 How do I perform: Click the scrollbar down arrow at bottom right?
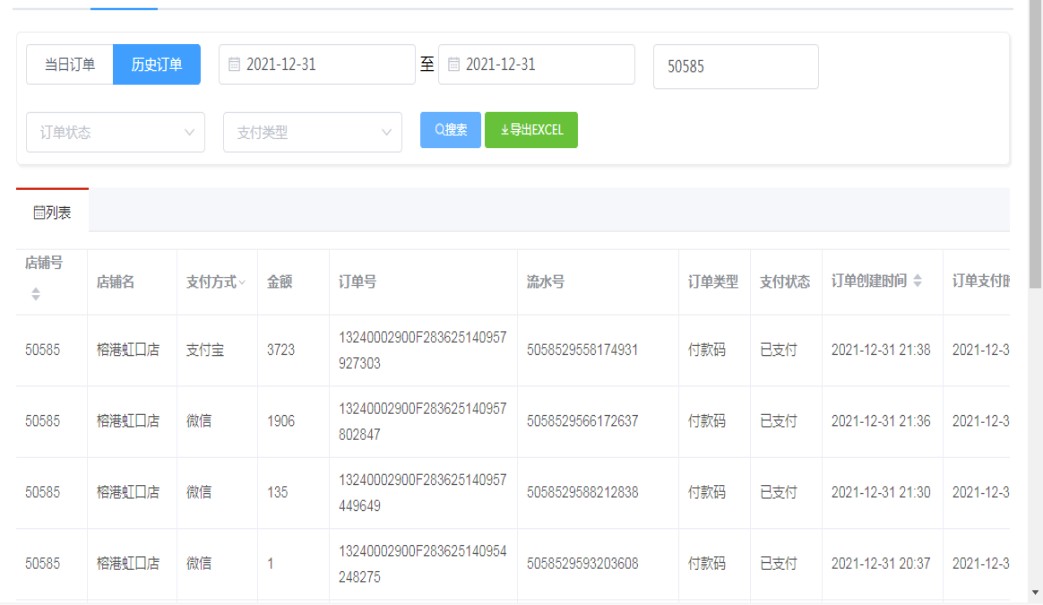point(1035,593)
